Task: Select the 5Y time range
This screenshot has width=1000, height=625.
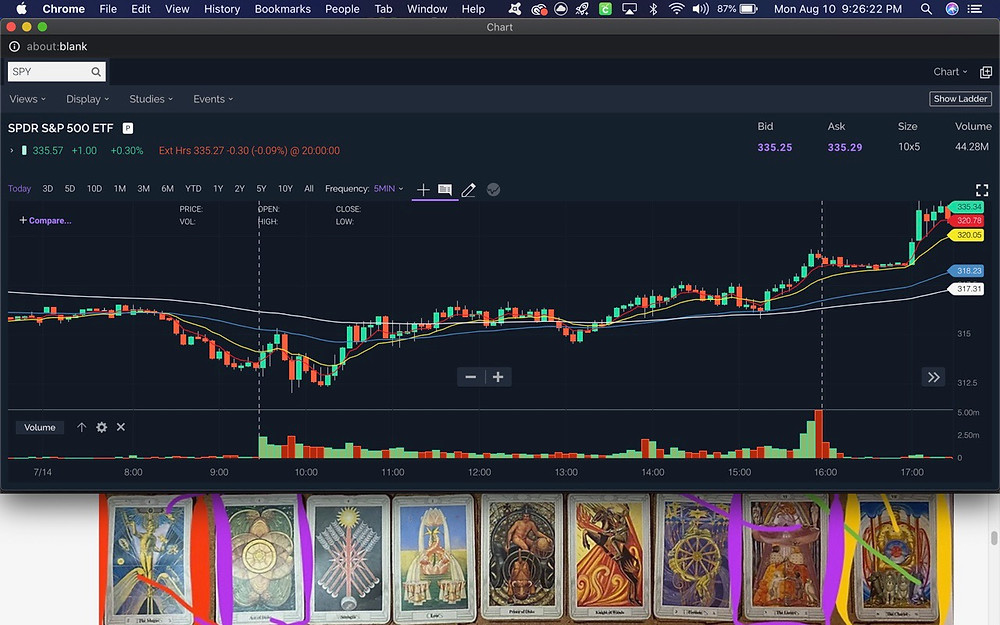Action: (x=261, y=189)
